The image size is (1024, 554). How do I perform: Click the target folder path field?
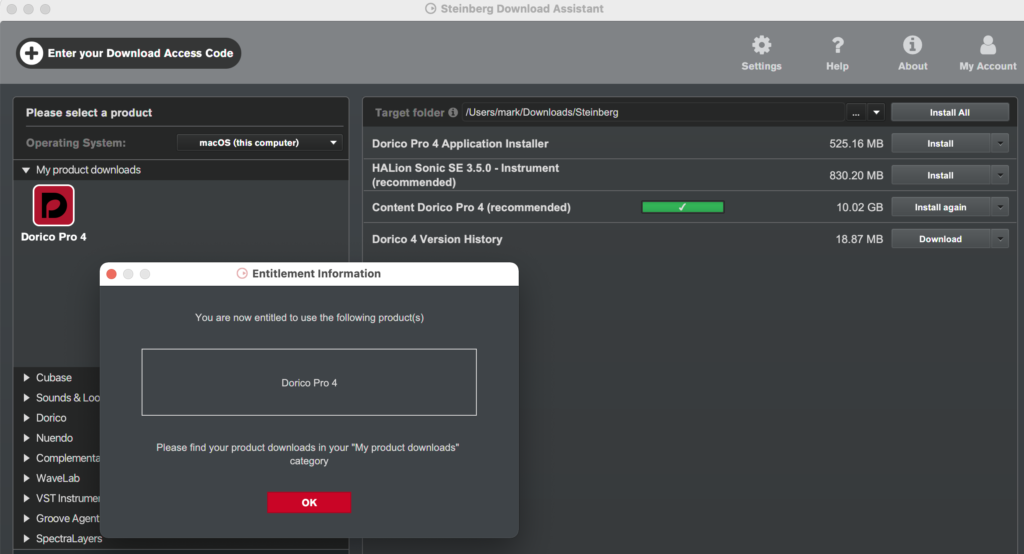pyautogui.click(x=653, y=112)
